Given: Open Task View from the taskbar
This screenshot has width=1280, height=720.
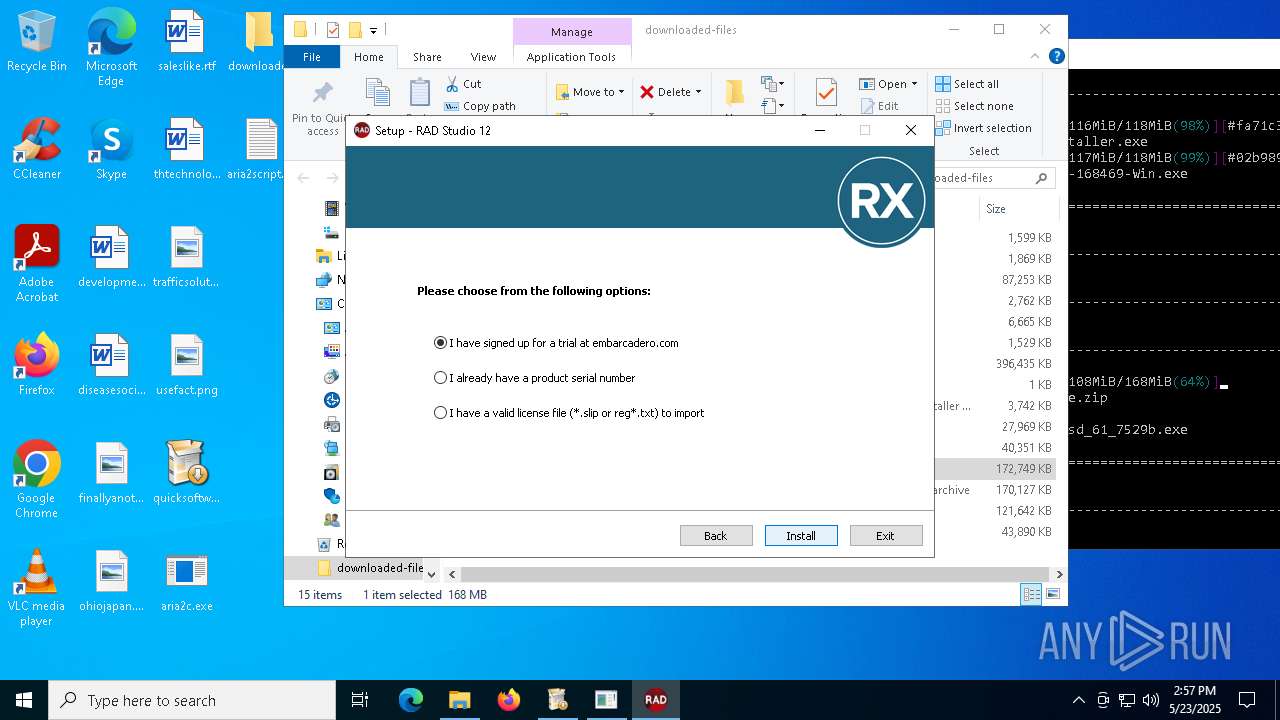Looking at the screenshot, I should [360, 700].
